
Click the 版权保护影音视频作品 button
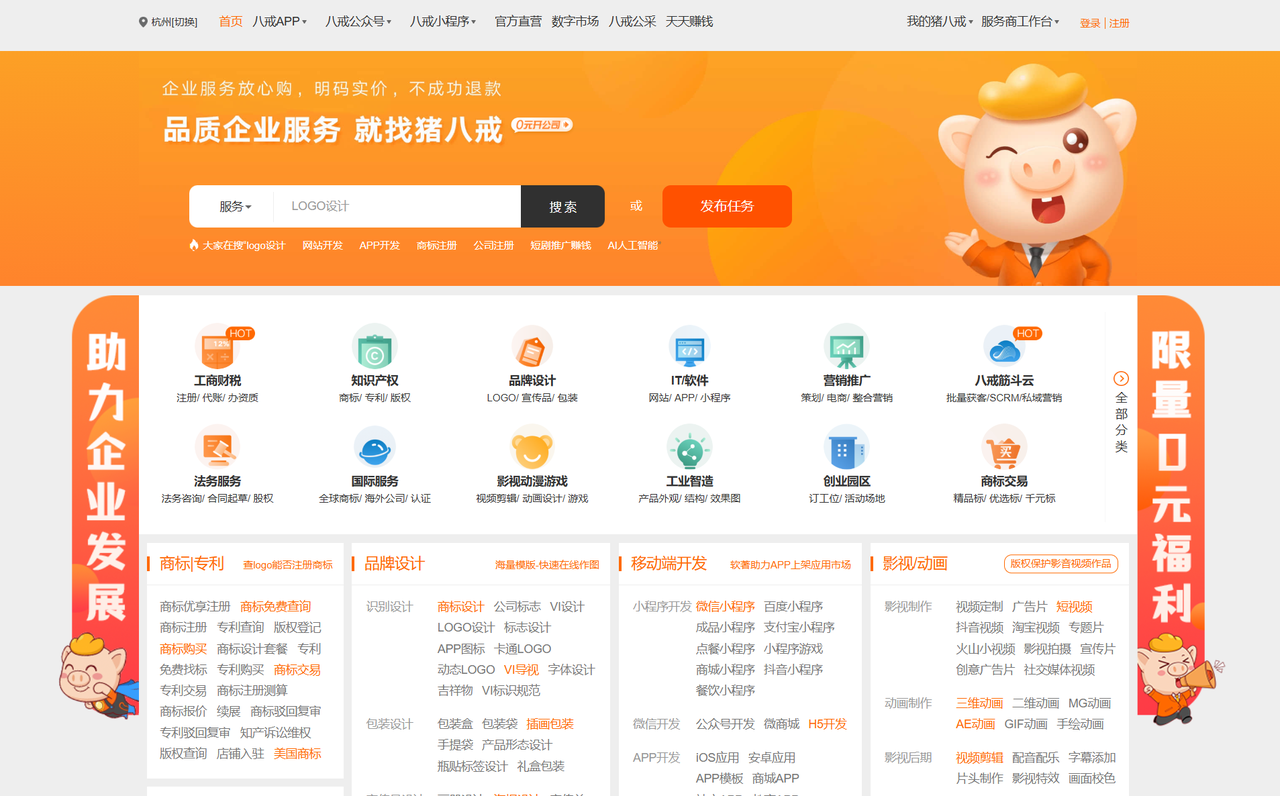point(1061,564)
